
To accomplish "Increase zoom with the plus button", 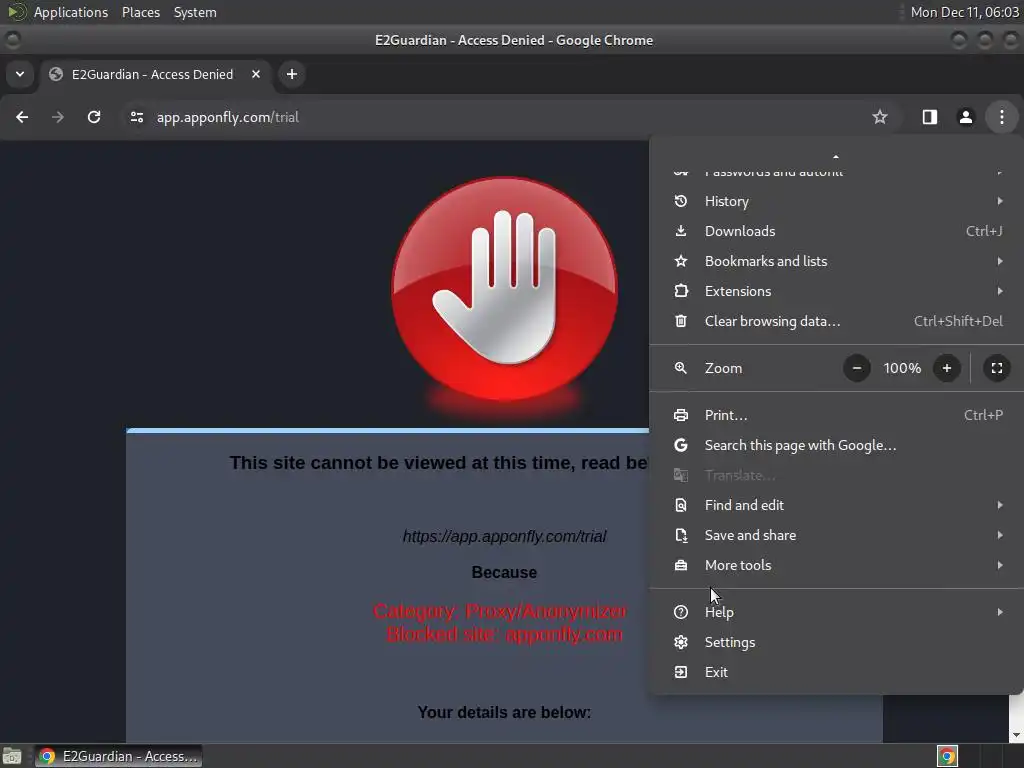I will (x=946, y=368).
